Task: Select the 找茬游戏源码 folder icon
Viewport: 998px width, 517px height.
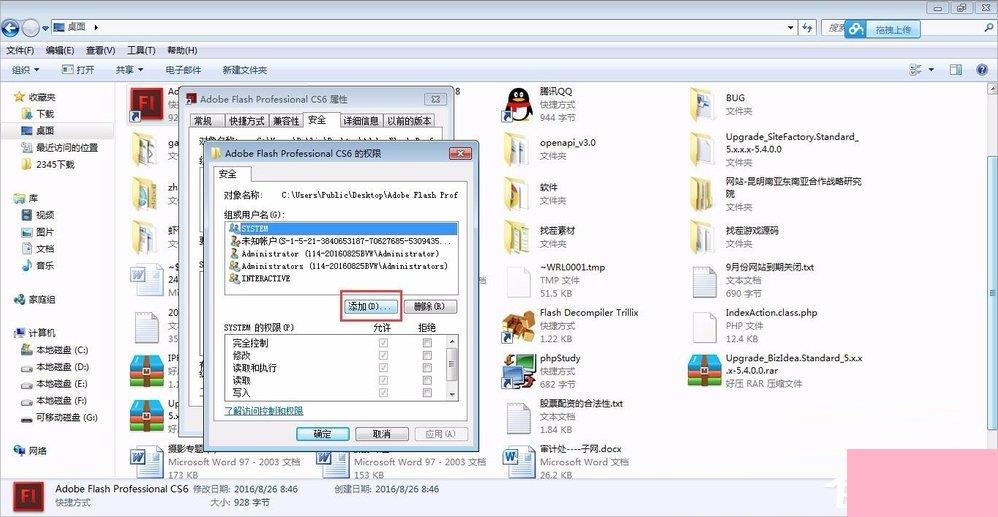Action: point(705,237)
